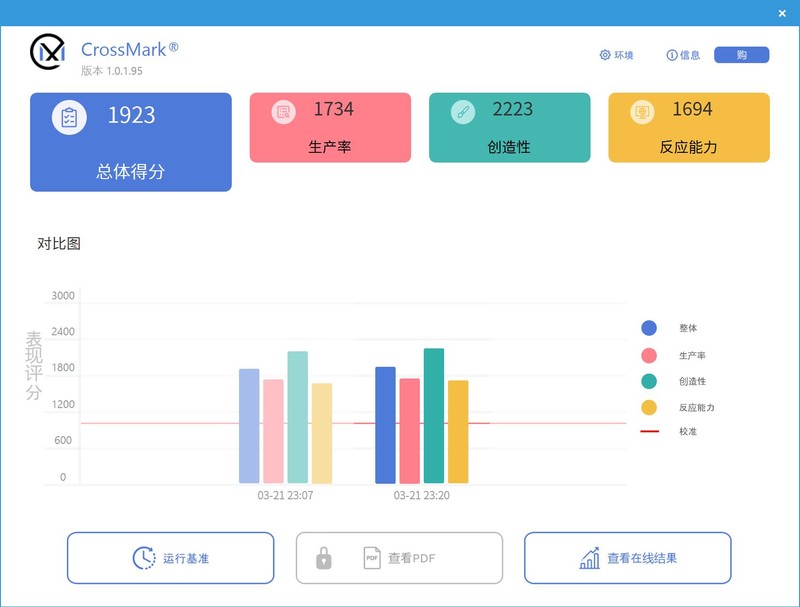800x607 pixels.
Task: Open online results via 查看在线结果
Action: click(x=625, y=558)
